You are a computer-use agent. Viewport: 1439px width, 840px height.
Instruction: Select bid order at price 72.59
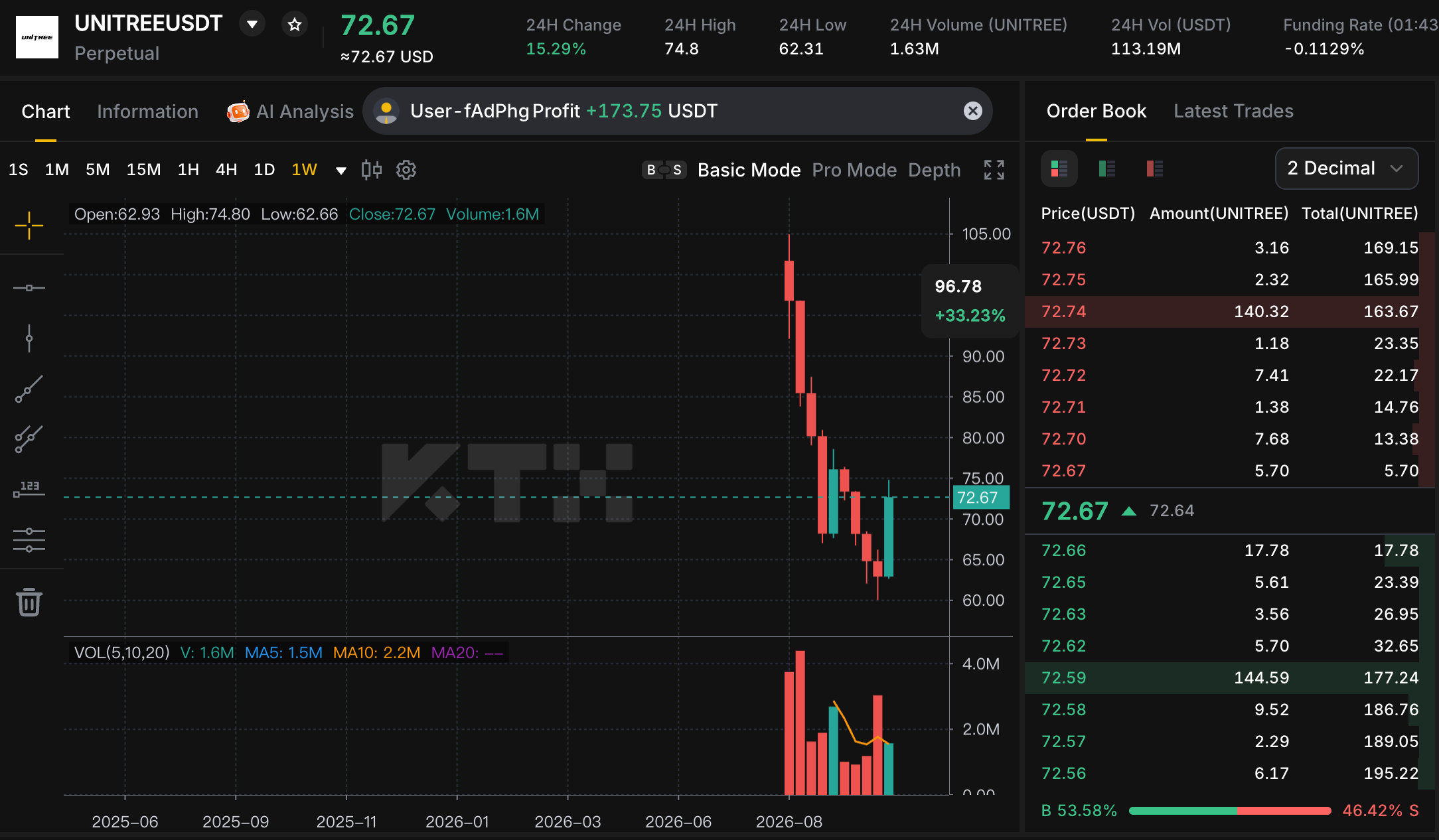click(1230, 677)
